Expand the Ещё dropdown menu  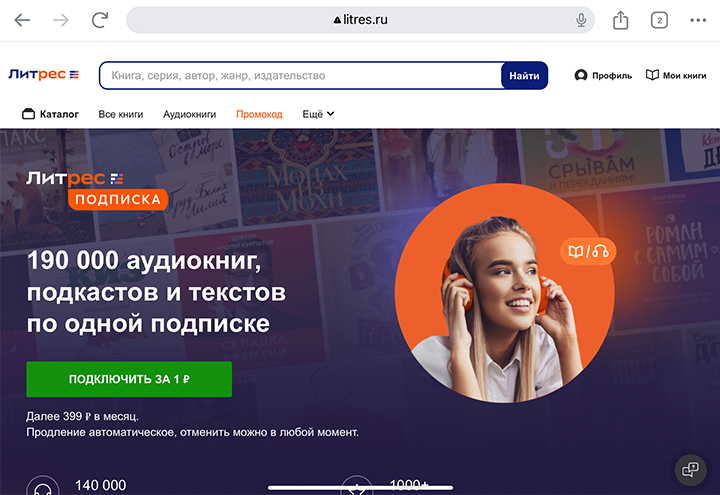pos(318,114)
